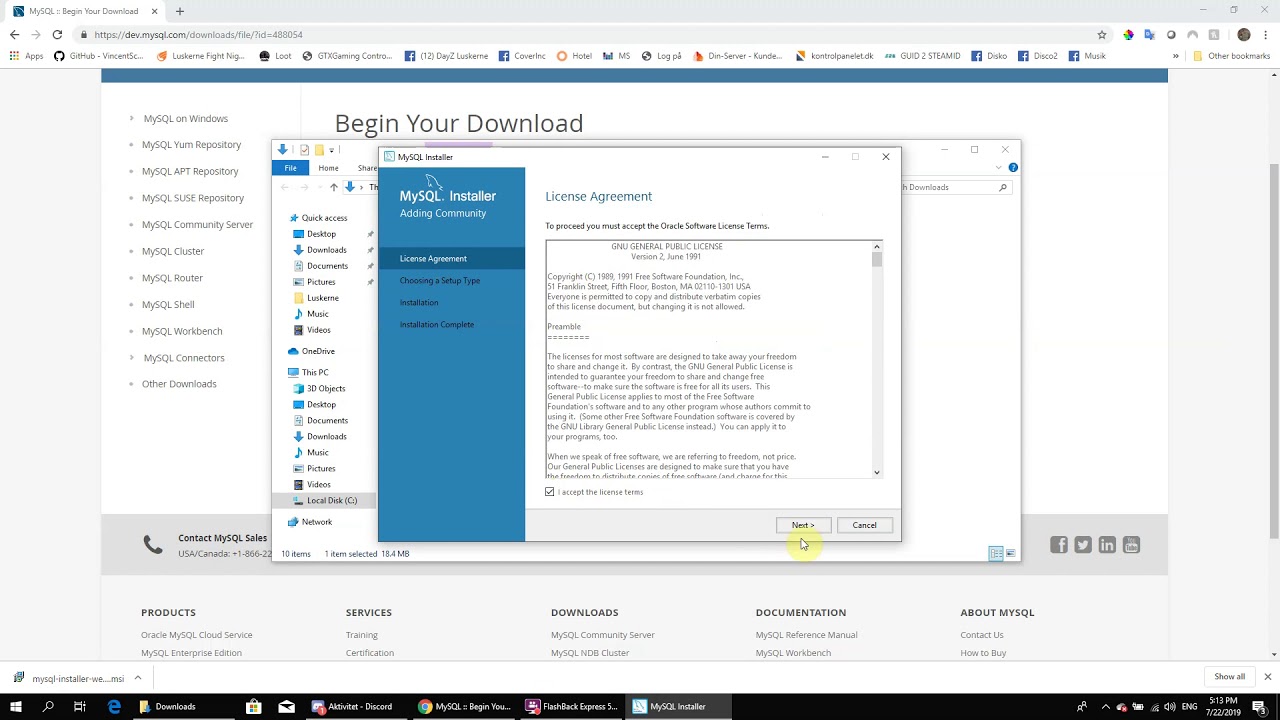Click Up arrow in File Explorer navigation
This screenshot has width=1280, height=720.
coord(333,187)
